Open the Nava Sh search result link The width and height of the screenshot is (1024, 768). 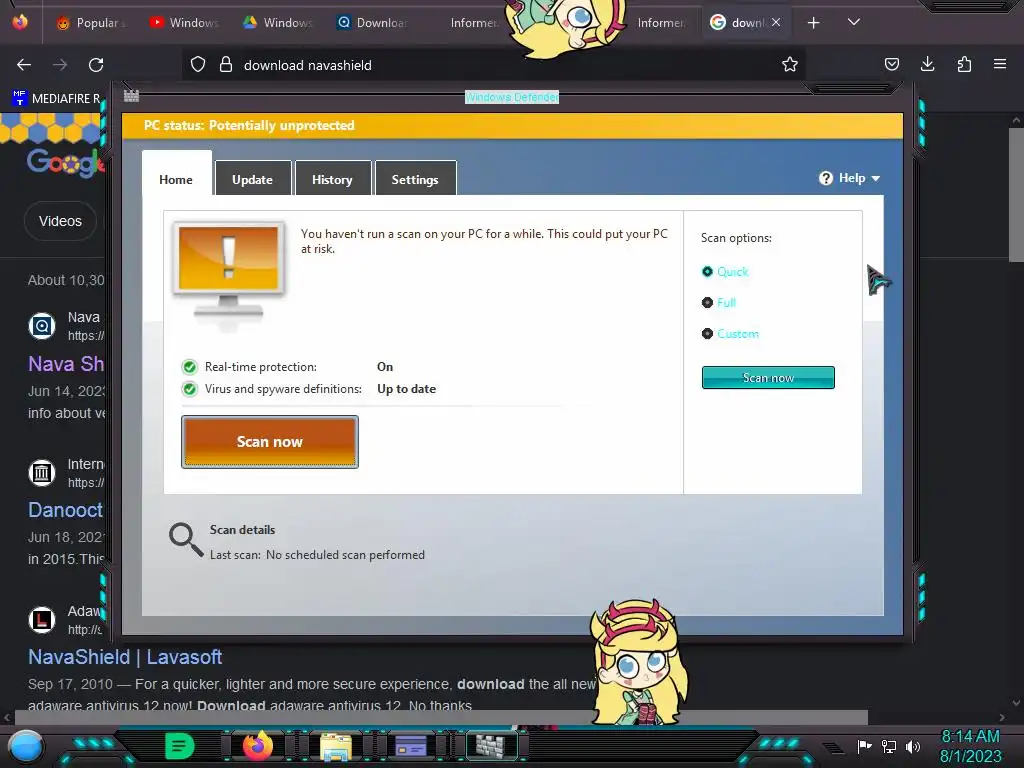click(66, 364)
